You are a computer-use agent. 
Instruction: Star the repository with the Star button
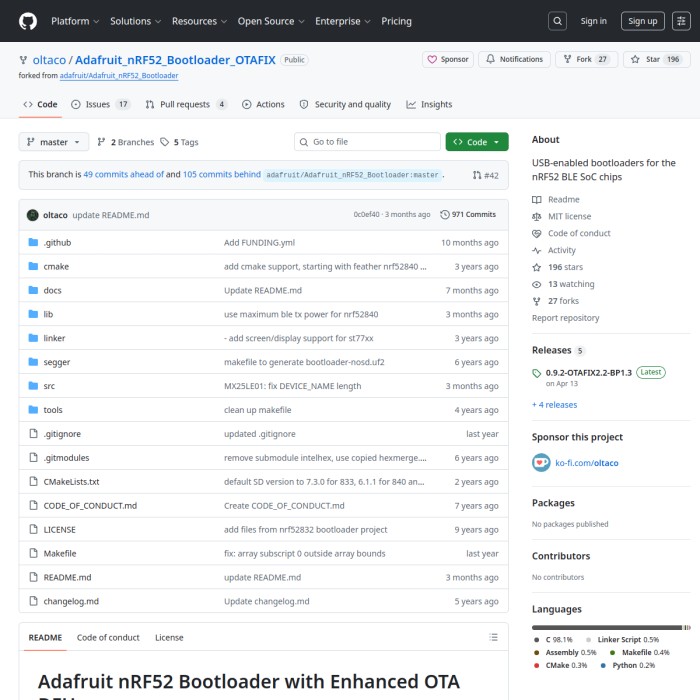click(x=657, y=59)
